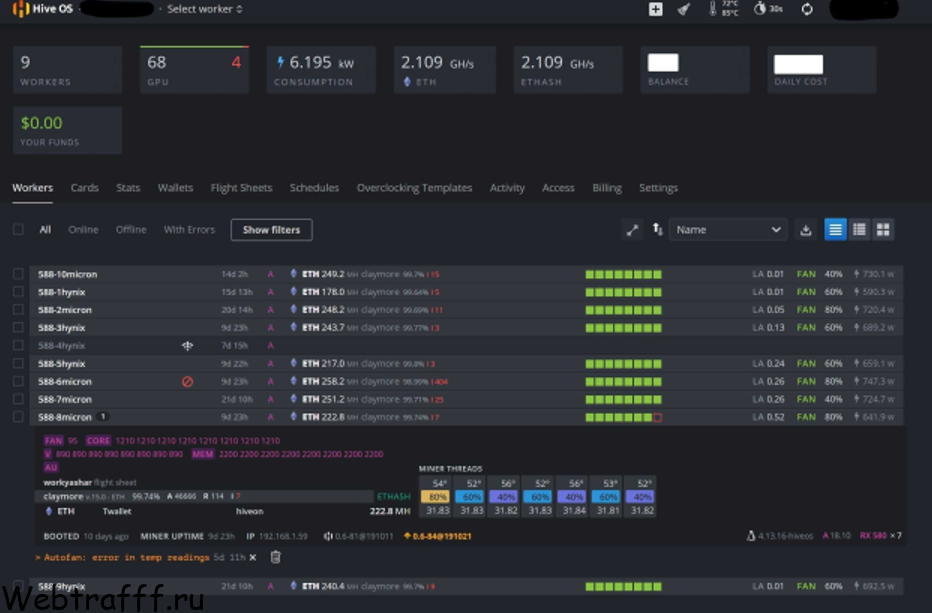Click the message badge 1 on 588-8micron

(103, 416)
